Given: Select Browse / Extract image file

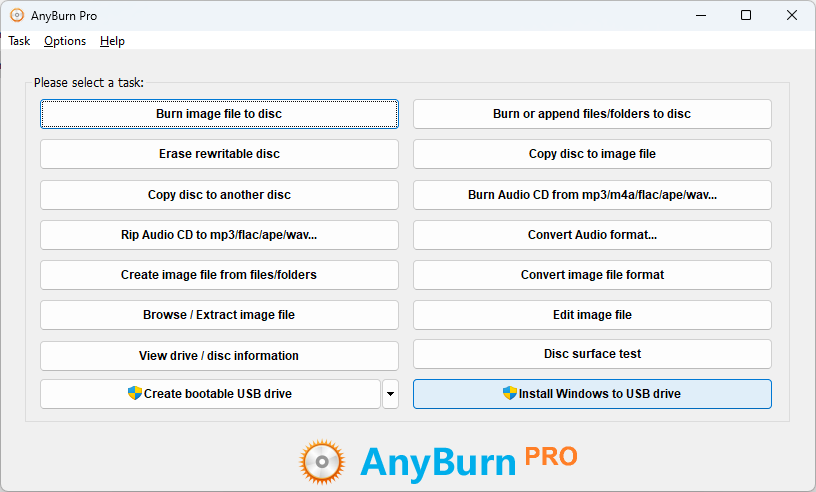Looking at the screenshot, I should pyautogui.click(x=219, y=315).
